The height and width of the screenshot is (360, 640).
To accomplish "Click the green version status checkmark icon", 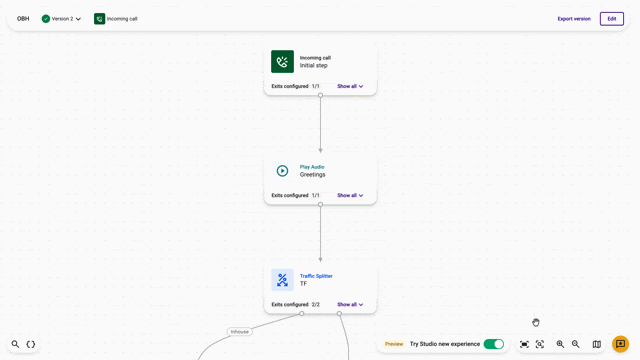I will (x=46, y=19).
